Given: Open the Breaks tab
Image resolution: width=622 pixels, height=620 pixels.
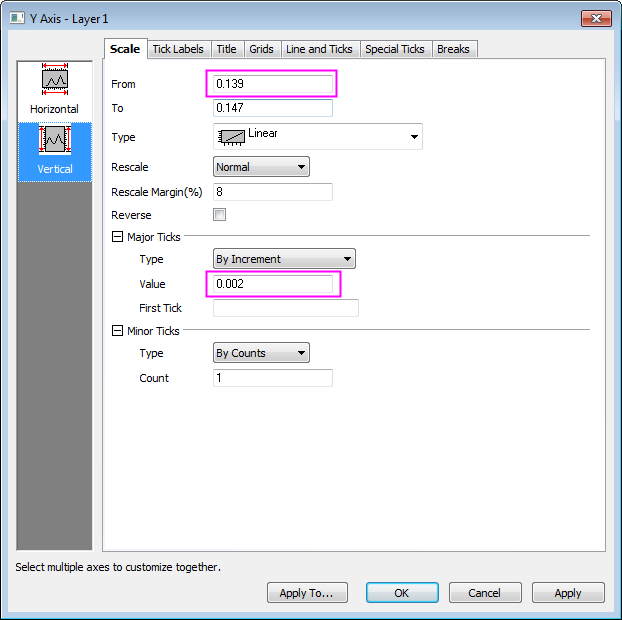Looking at the screenshot, I should 453,49.
